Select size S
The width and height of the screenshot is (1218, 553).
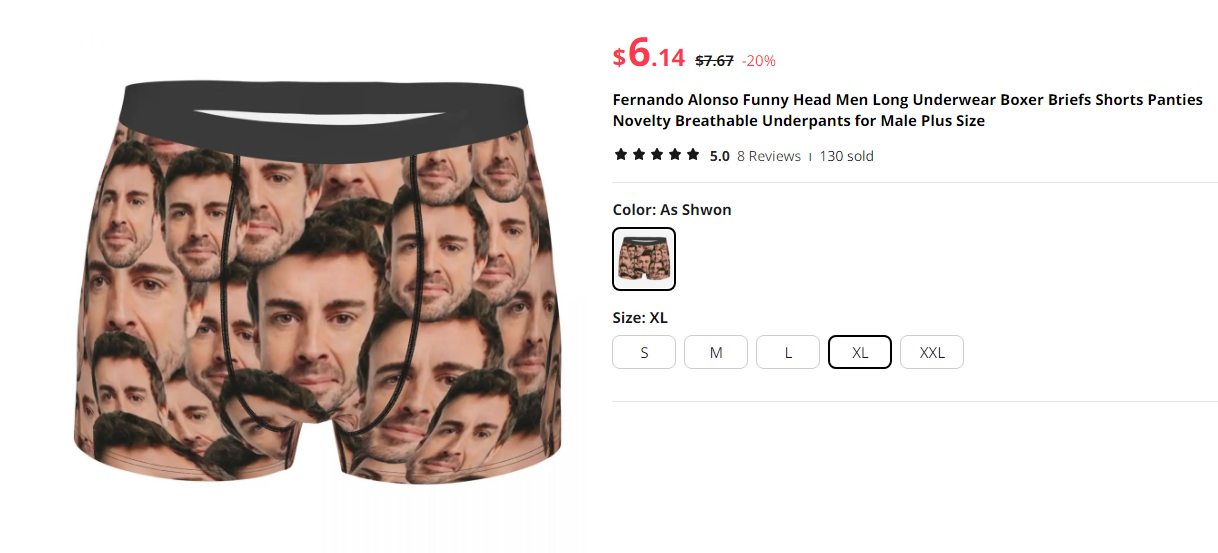pyautogui.click(x=644, y=352)
